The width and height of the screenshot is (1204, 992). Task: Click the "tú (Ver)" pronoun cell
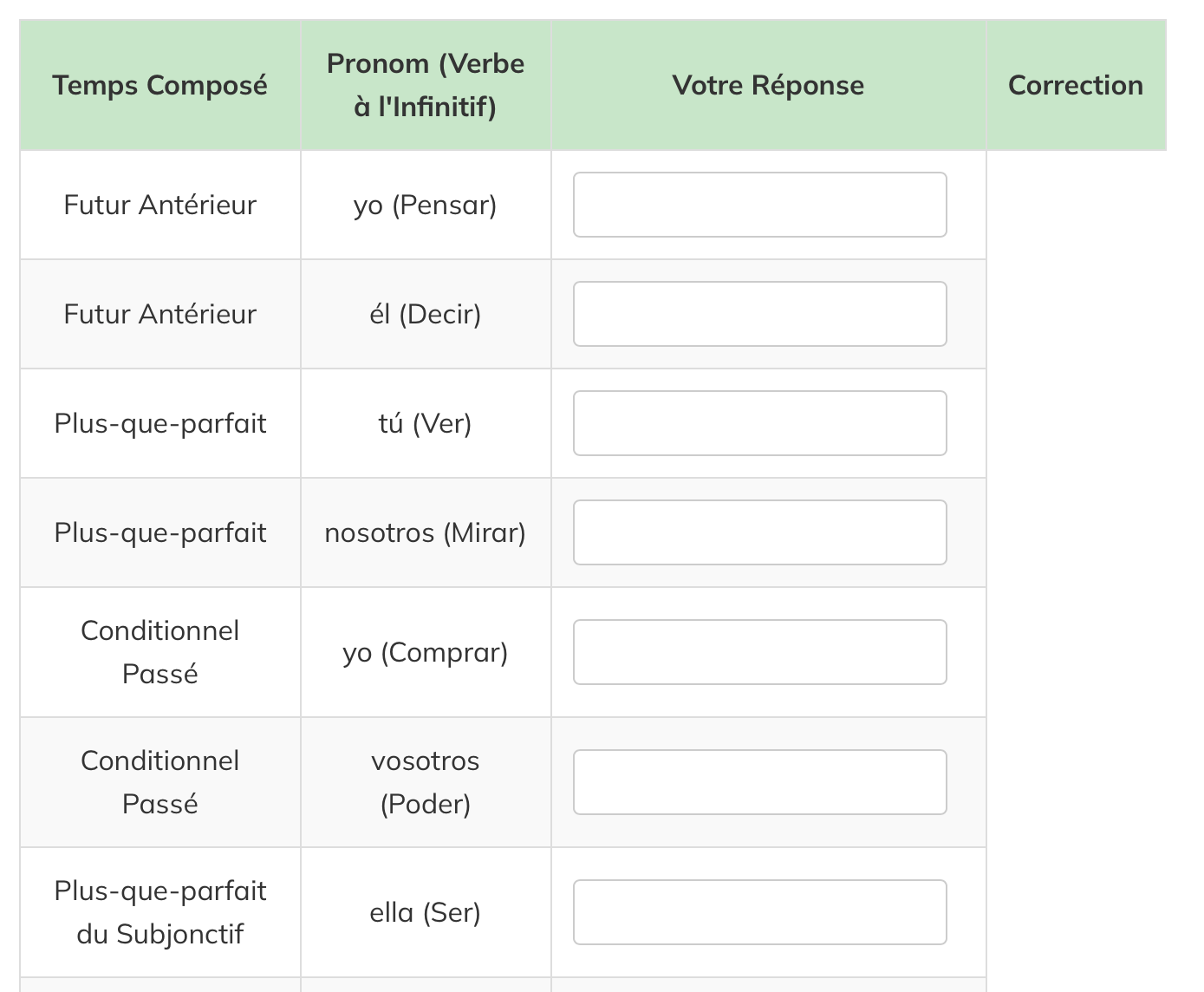point(425,423)
